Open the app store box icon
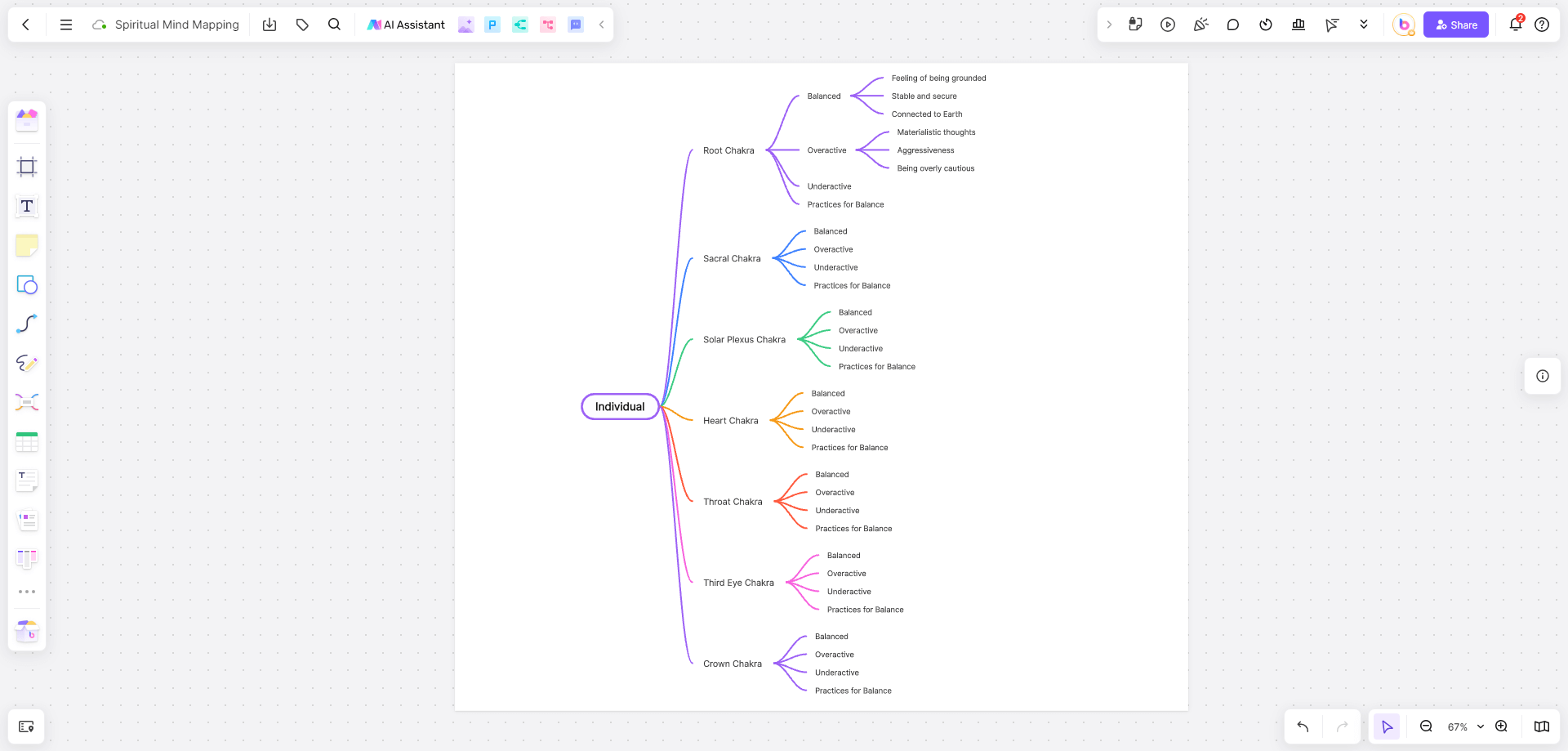Image resolution: width=1568 pixels, height=751 pixels. click(x=27, y=630)
